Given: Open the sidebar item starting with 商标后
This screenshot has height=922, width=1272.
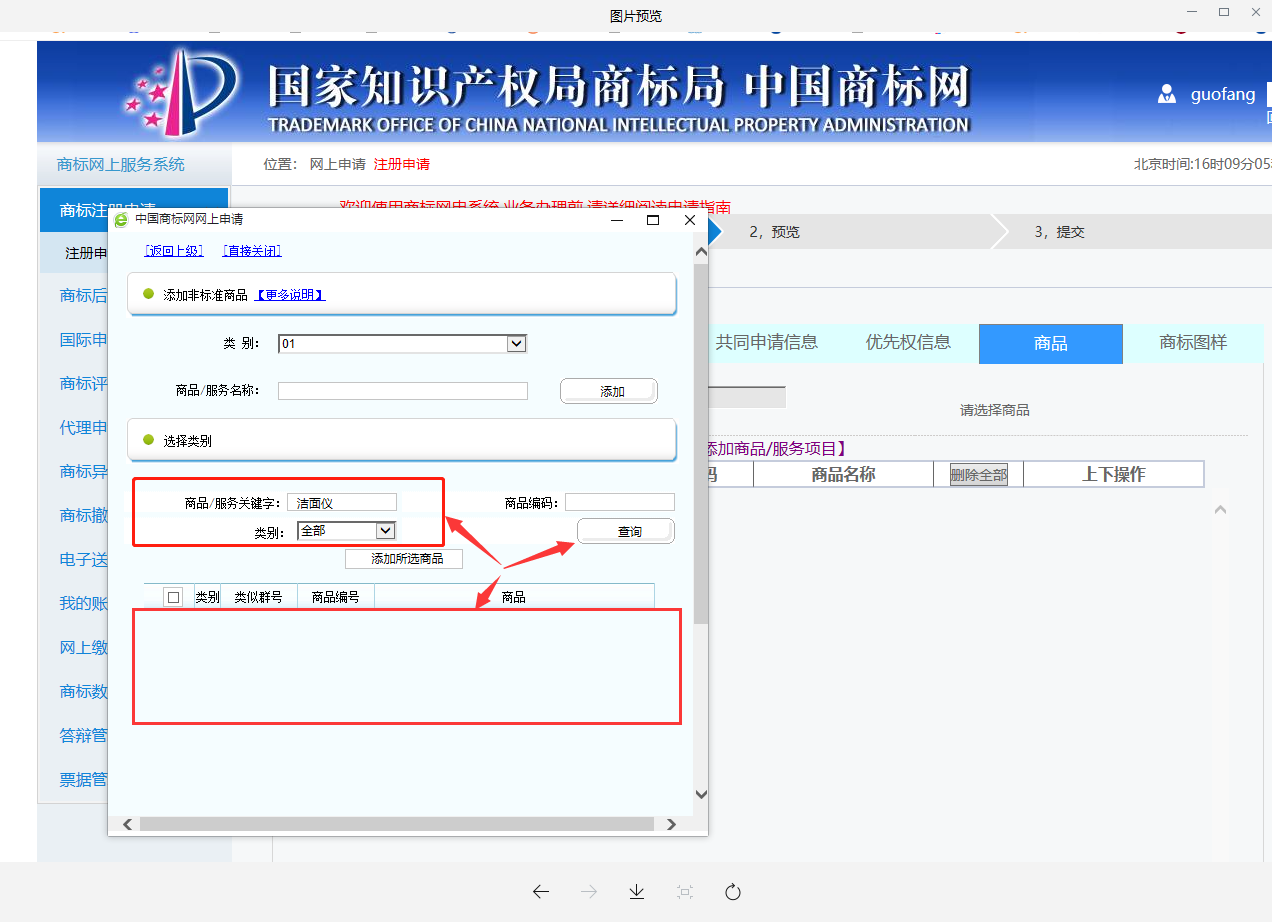Looking at the screenshot, I should click(x=84, y=295).
